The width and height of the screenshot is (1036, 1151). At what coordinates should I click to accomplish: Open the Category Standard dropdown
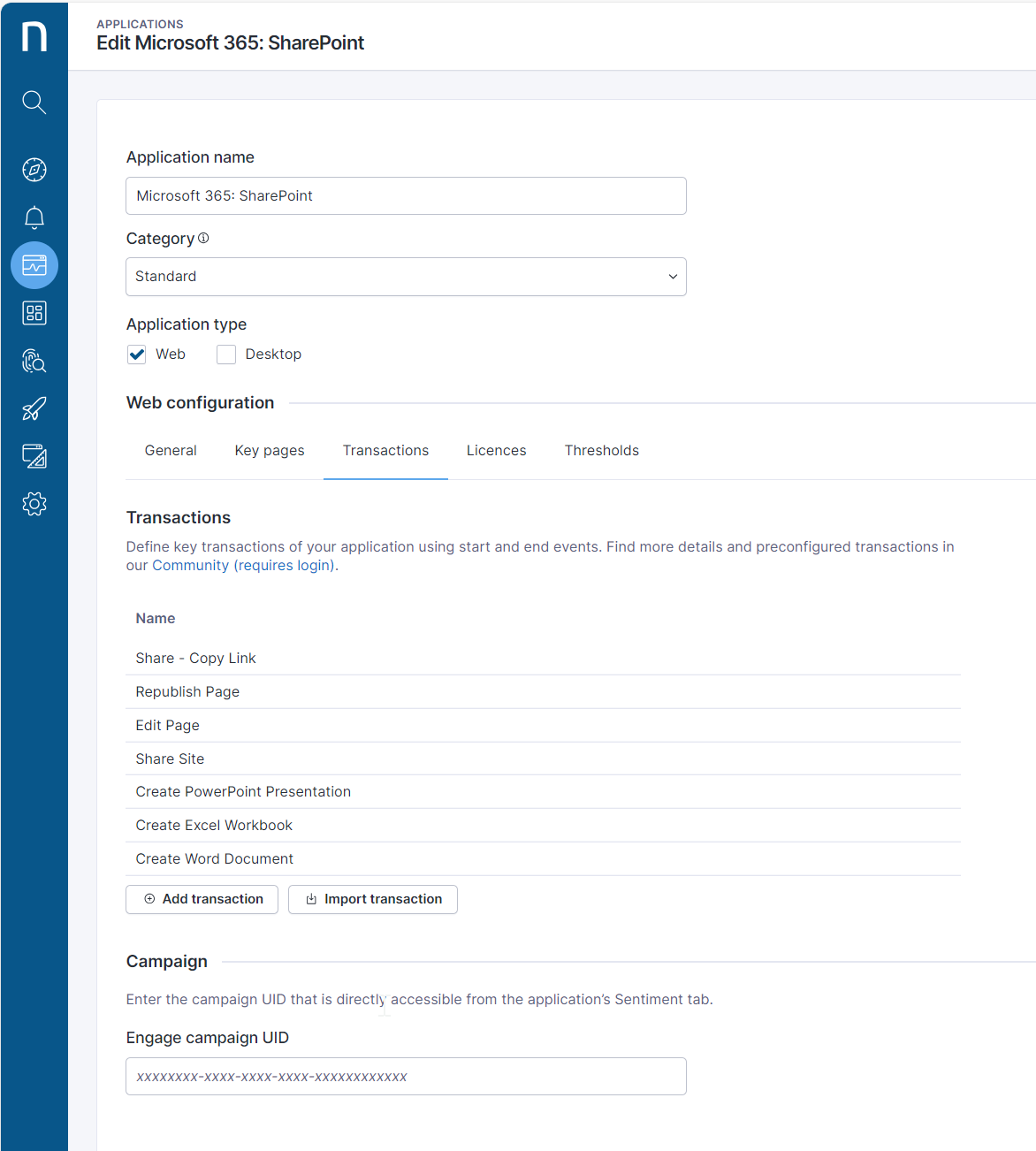[x=406, y=277]
